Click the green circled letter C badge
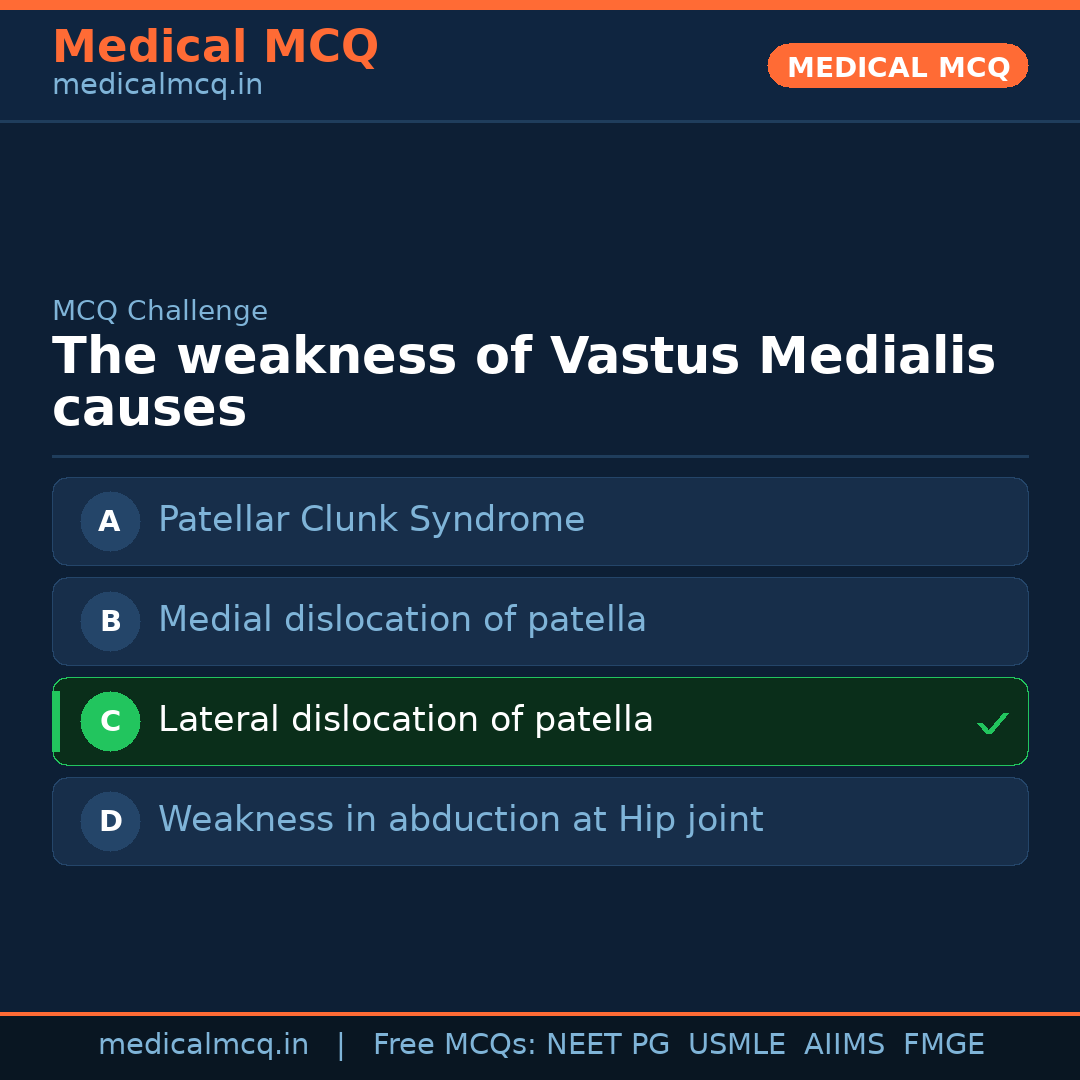 (x=110, y=721)
